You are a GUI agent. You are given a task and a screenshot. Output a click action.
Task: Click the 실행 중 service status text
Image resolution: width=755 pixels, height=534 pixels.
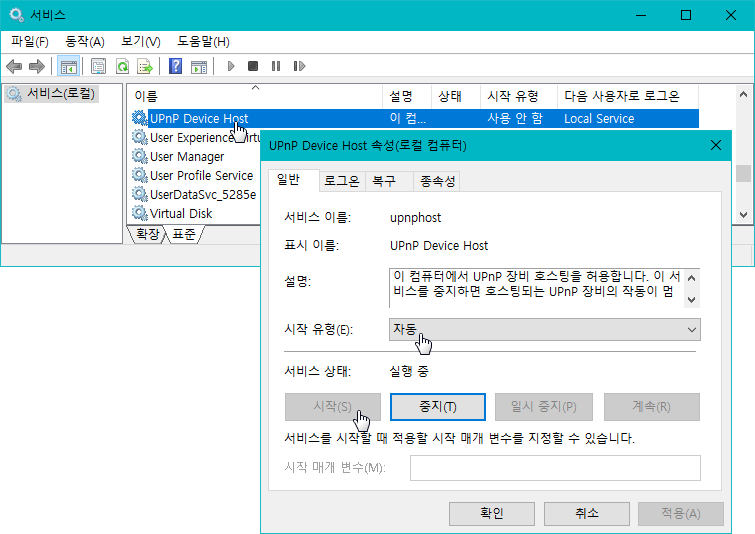409,371
